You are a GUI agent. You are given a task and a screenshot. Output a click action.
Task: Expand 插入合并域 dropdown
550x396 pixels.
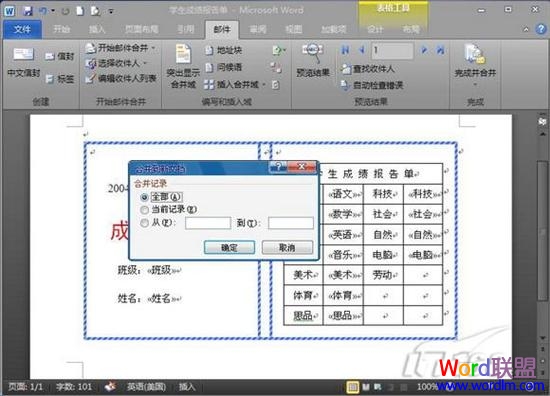[x=235, y=85]
